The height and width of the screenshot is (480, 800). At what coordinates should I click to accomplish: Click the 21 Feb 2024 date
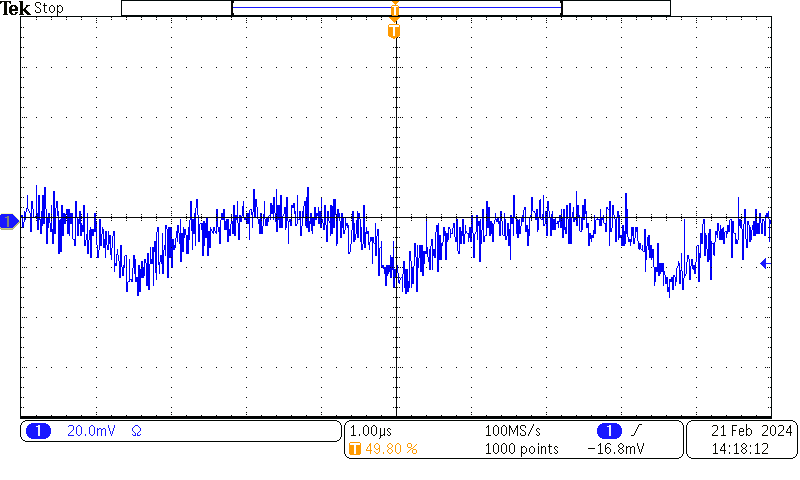752,431
